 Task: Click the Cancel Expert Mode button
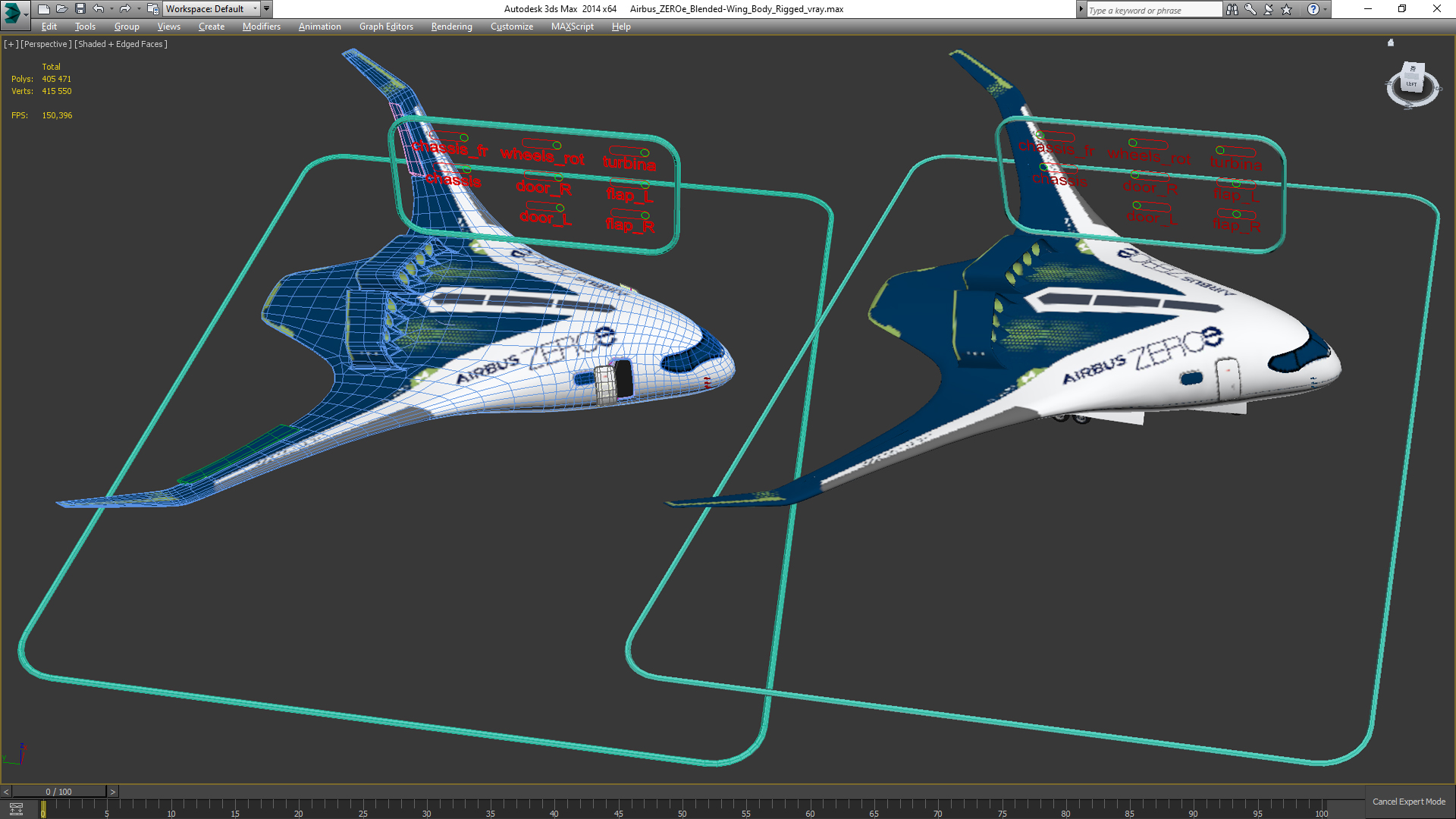pyautogui.click(x=1408, y=802)
